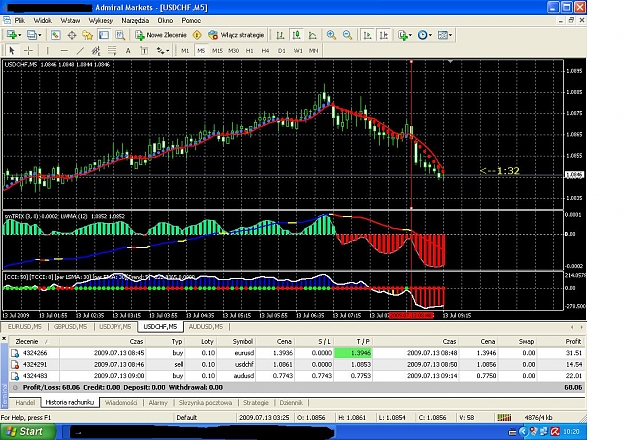
Task: Open the Pomoc menu
Action: click(x=191, y=20)
